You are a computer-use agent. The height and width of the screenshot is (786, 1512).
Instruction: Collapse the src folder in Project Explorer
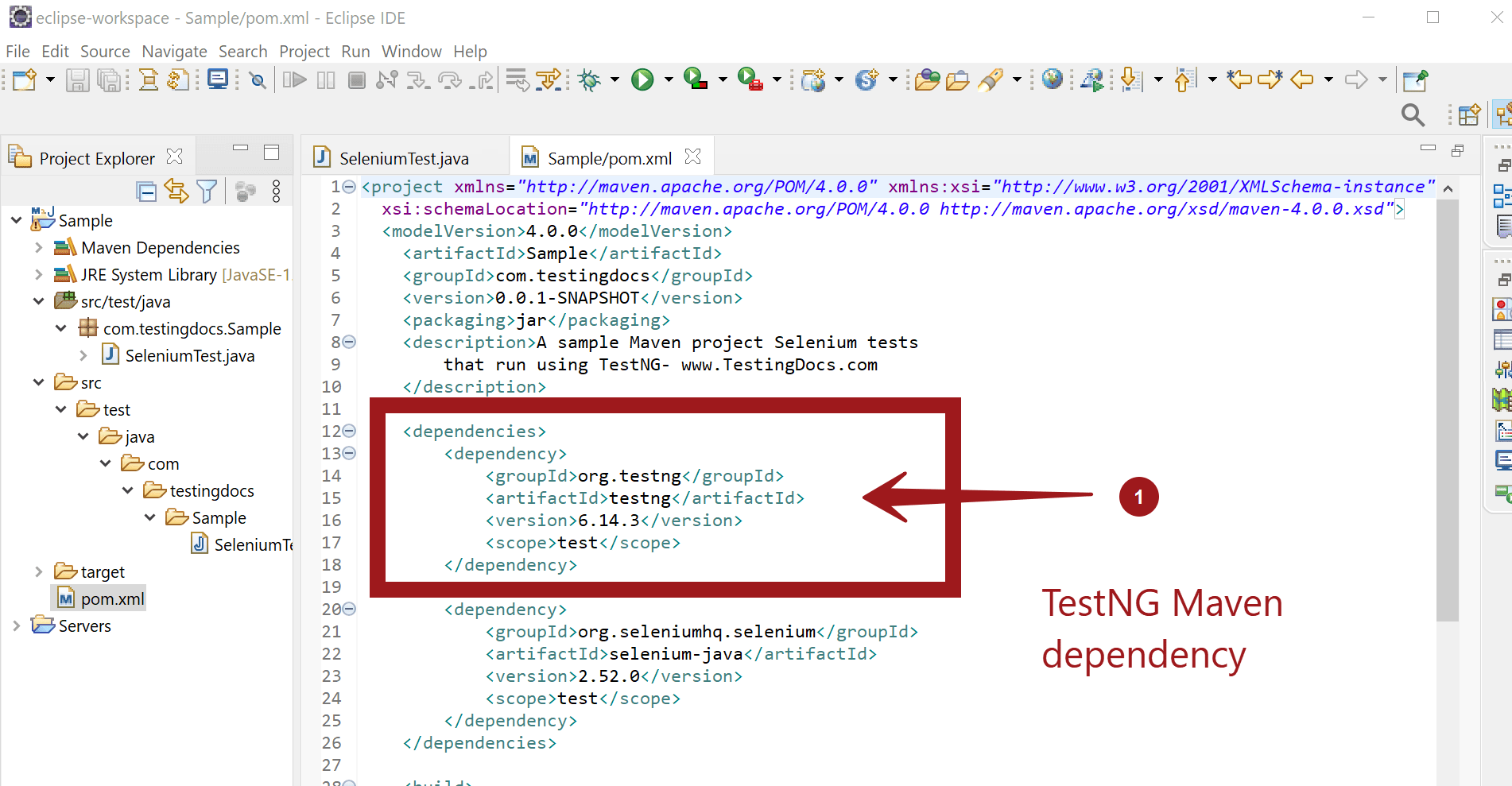coord(38,382)
